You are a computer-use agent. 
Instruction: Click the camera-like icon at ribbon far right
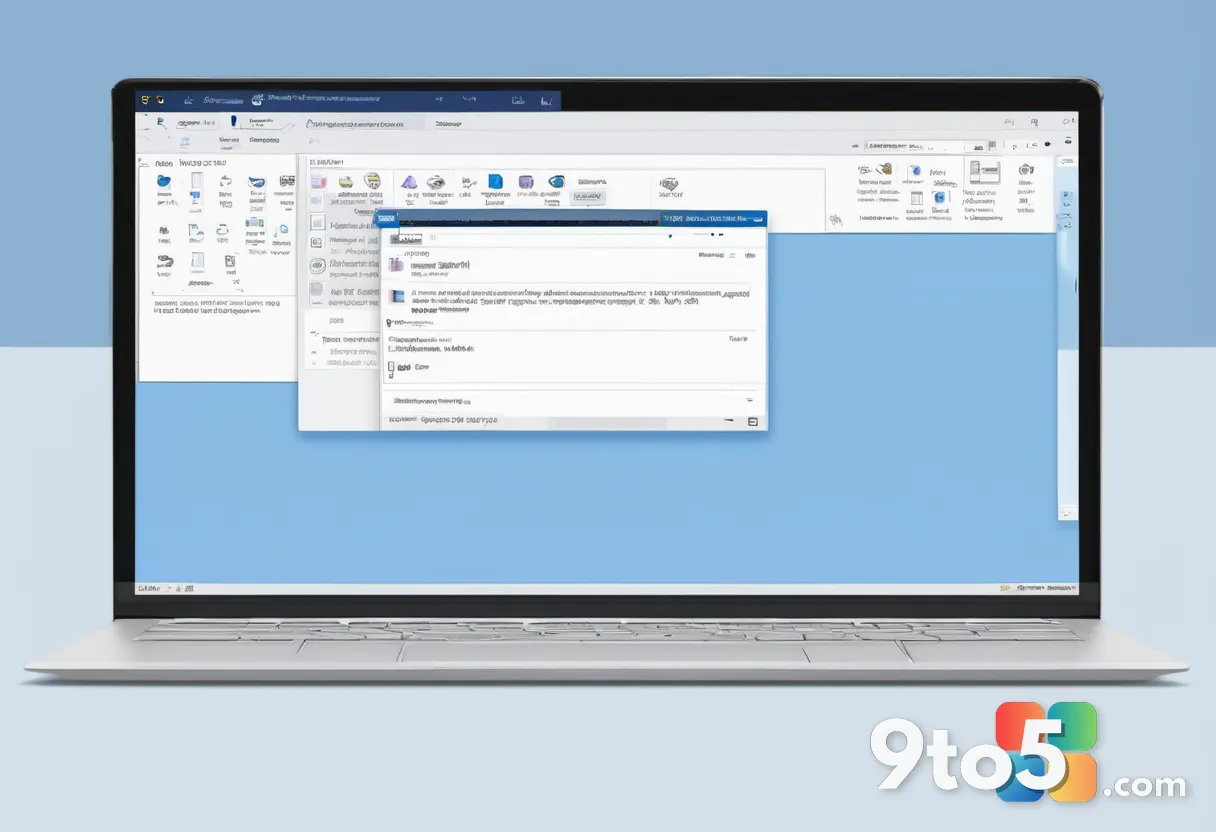pyautogui.click(x=1026, y=171)
